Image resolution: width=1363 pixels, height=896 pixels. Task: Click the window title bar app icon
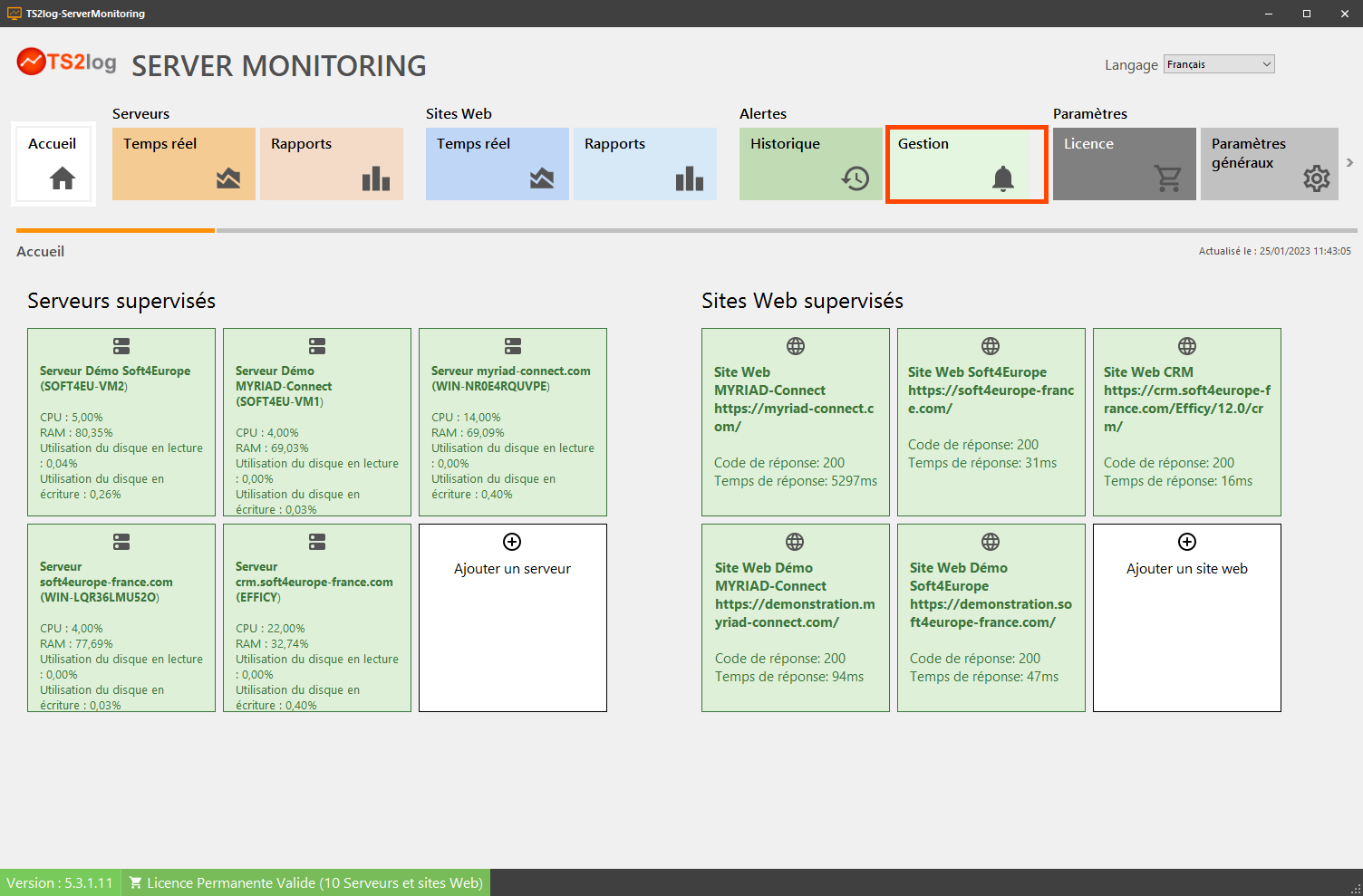tap(14, 14)
